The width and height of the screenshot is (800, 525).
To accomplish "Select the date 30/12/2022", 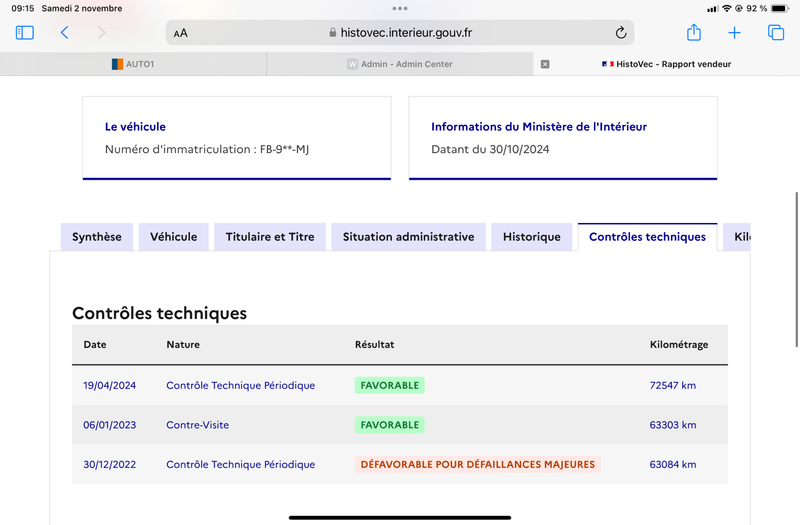I will click(110, 464).
